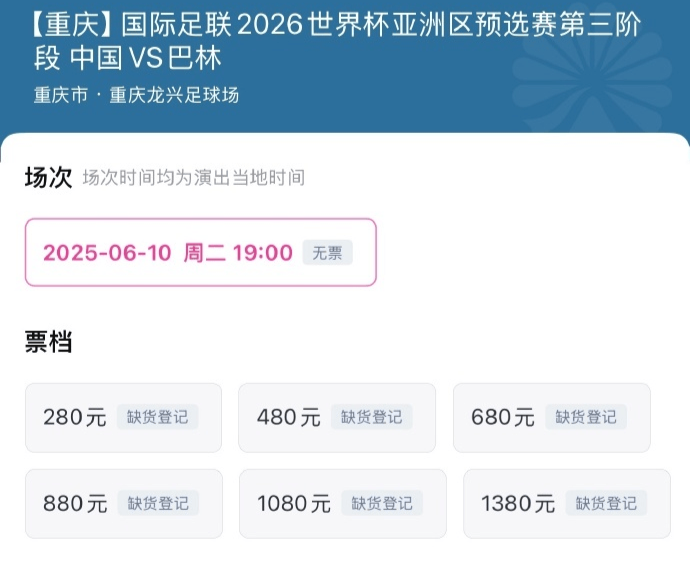Tap 缺货登记 for the 480元 ticket
Viewport: 690px width, 561px height.
click(x=371, y=417)
